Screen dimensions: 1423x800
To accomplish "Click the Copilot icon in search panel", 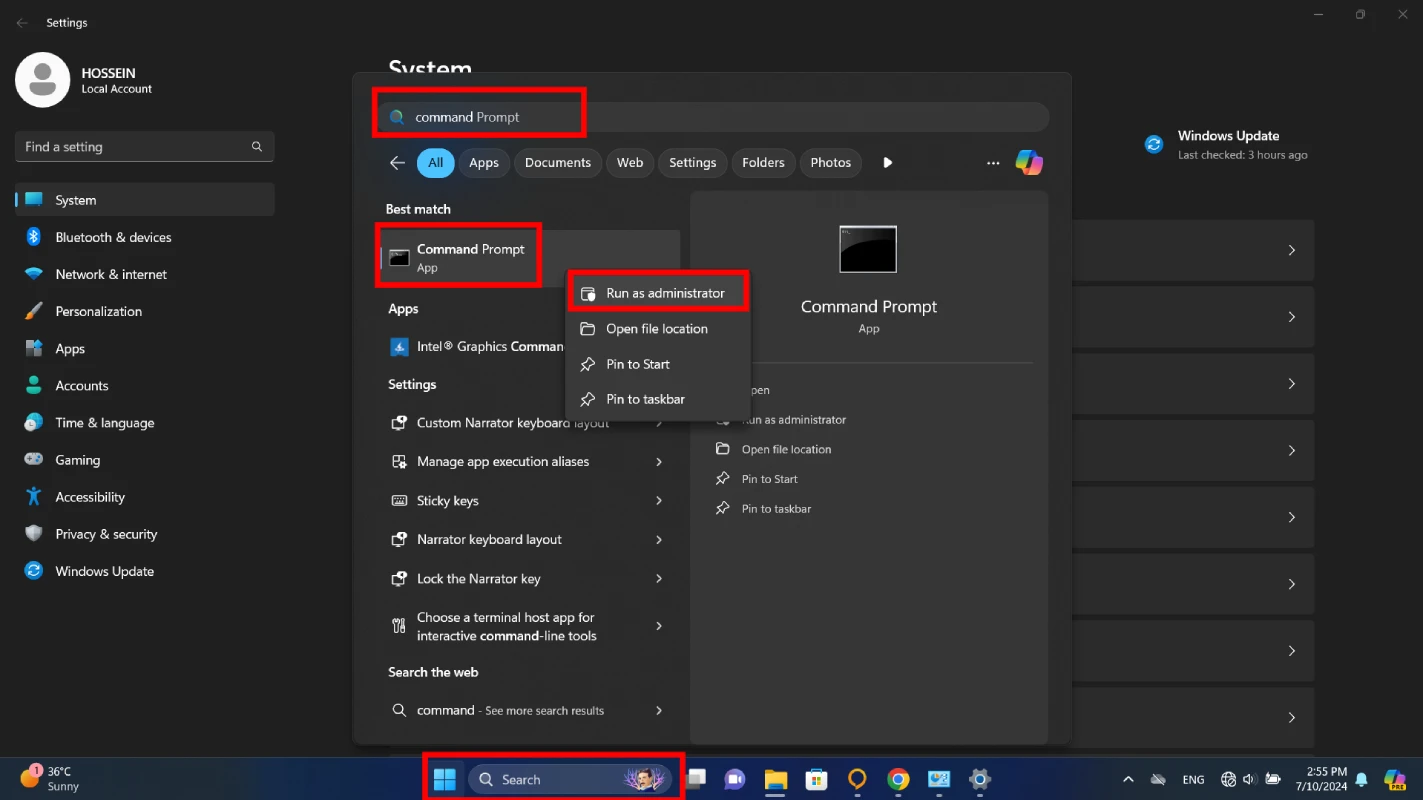I will (1029, 162).
